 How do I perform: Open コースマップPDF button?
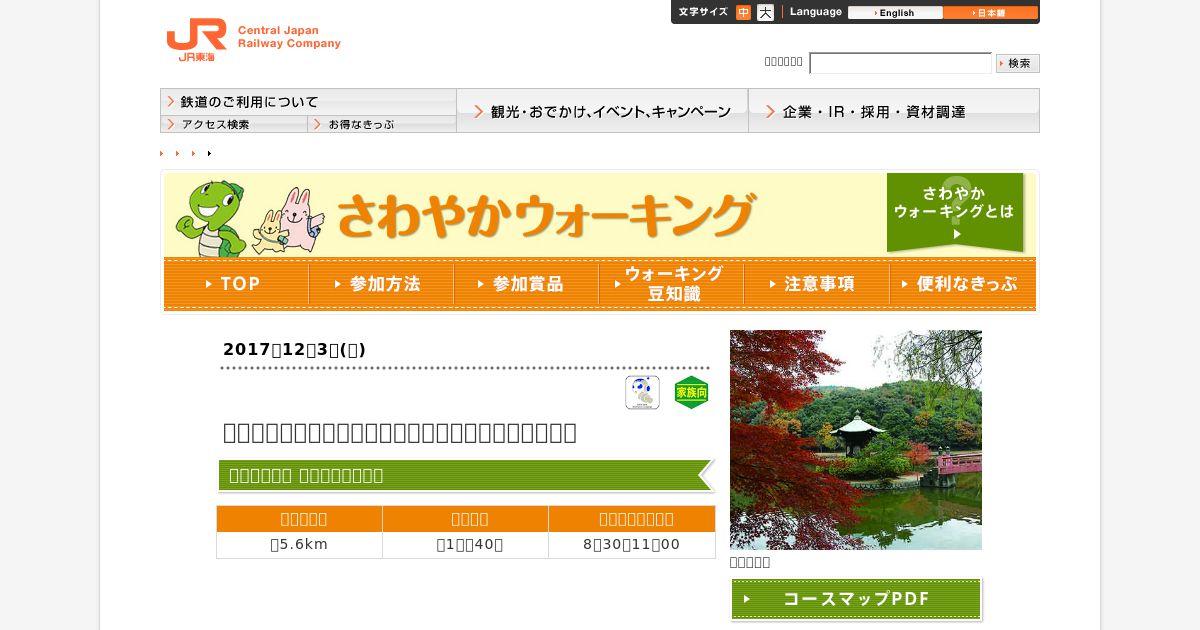click(856, 599)
